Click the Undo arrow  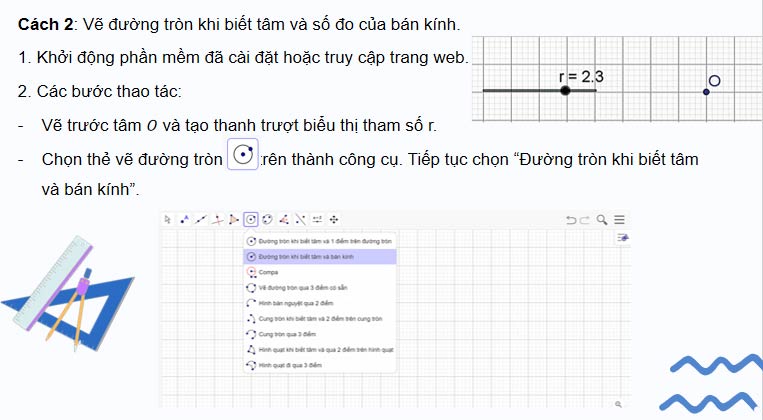click(571, 220)
